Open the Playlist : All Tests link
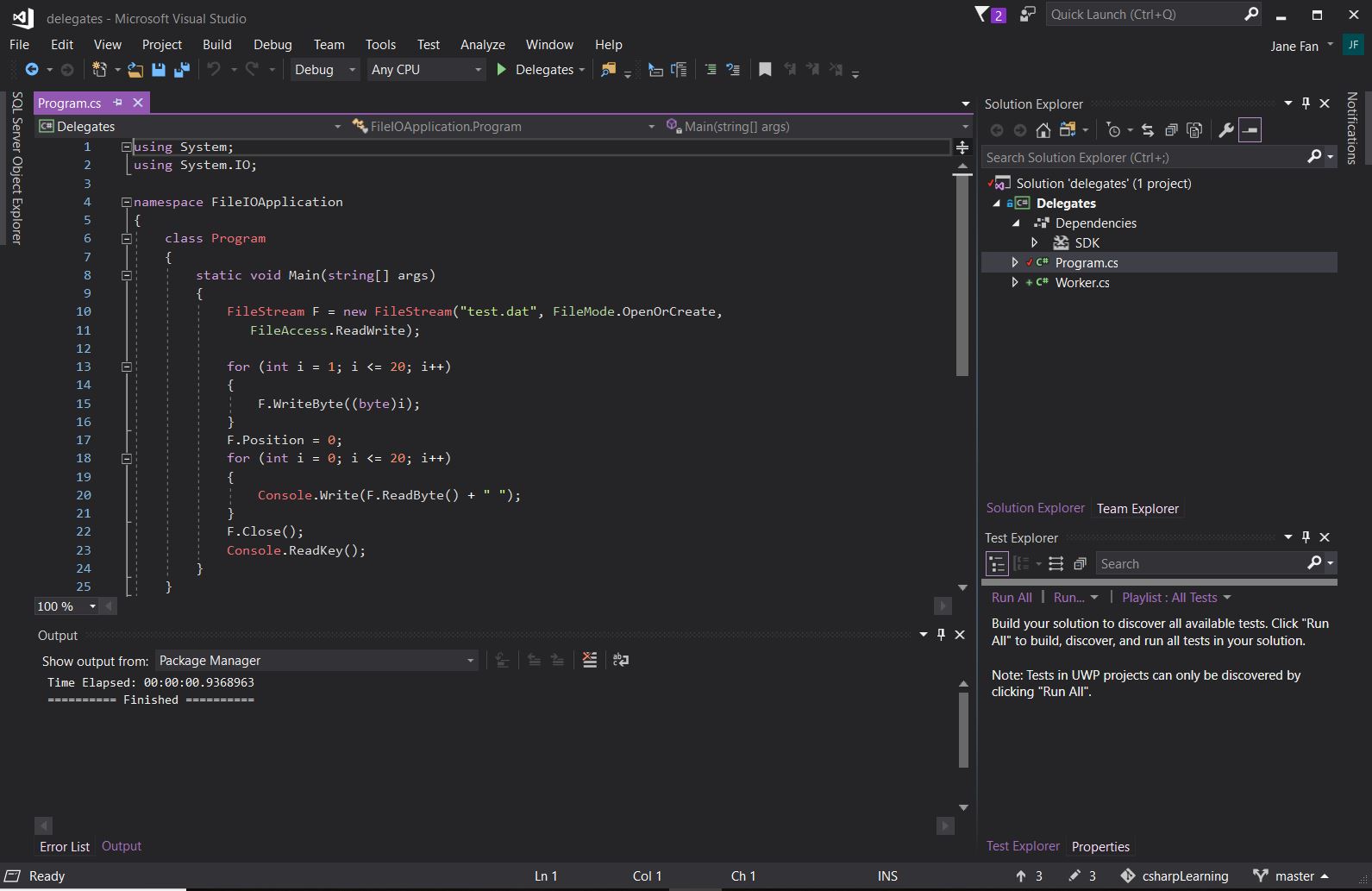This screenshot has width=1372, height=891. 1176,598
